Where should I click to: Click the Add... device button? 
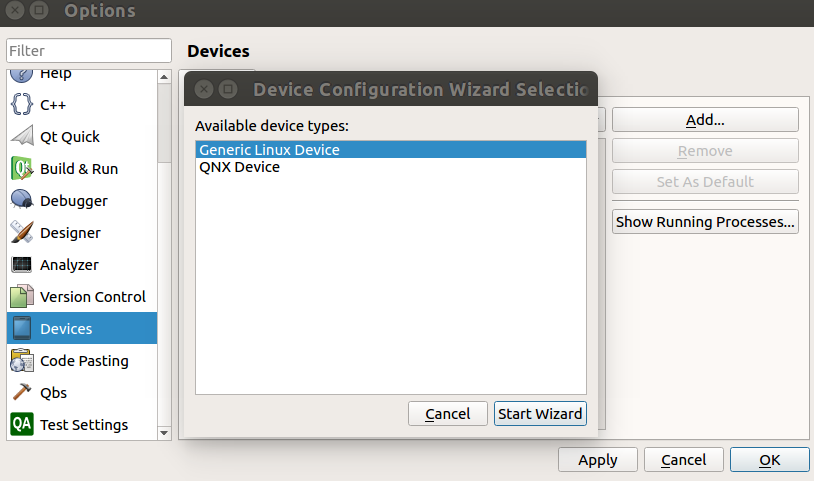[x=705, y=120]
